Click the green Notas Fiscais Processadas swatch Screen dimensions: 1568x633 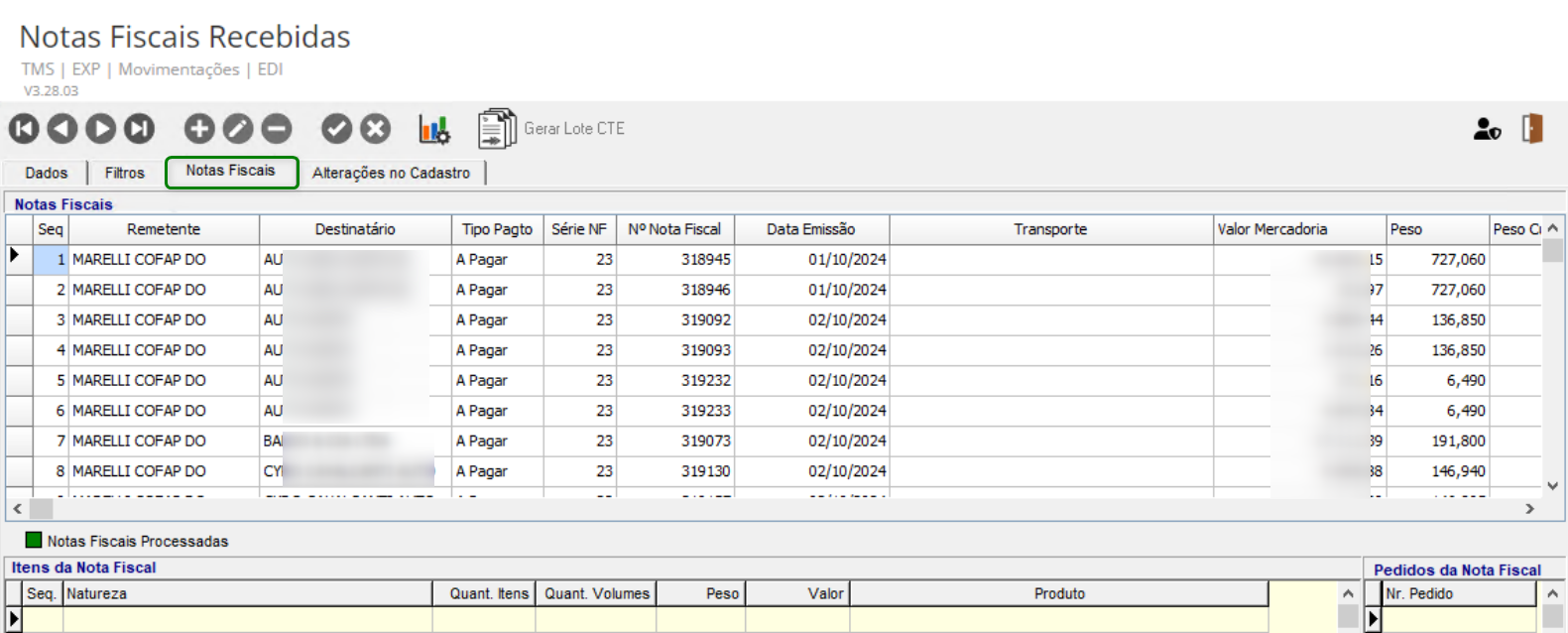pyautogui.click(x=34, y=541)
